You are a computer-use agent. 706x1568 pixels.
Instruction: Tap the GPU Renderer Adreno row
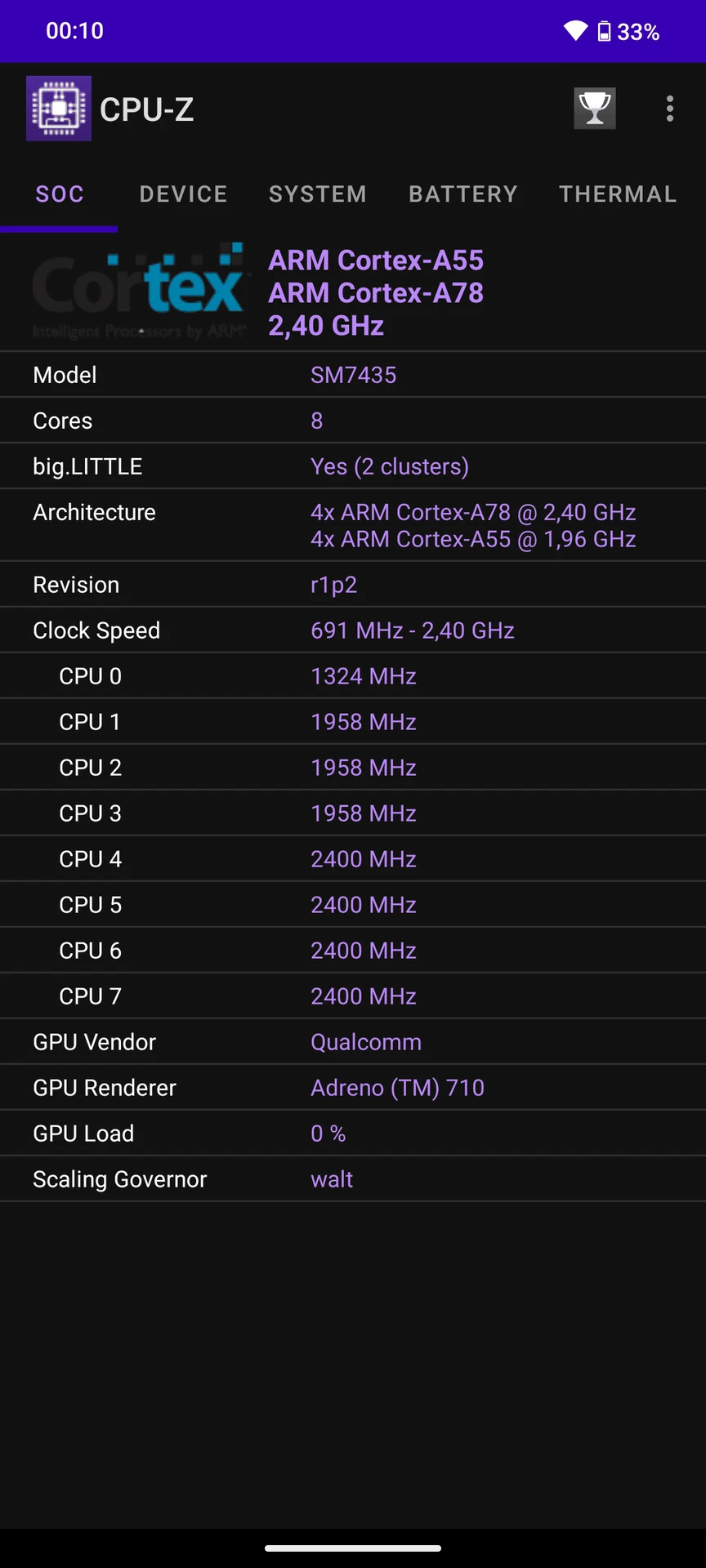click(353, 1088)
